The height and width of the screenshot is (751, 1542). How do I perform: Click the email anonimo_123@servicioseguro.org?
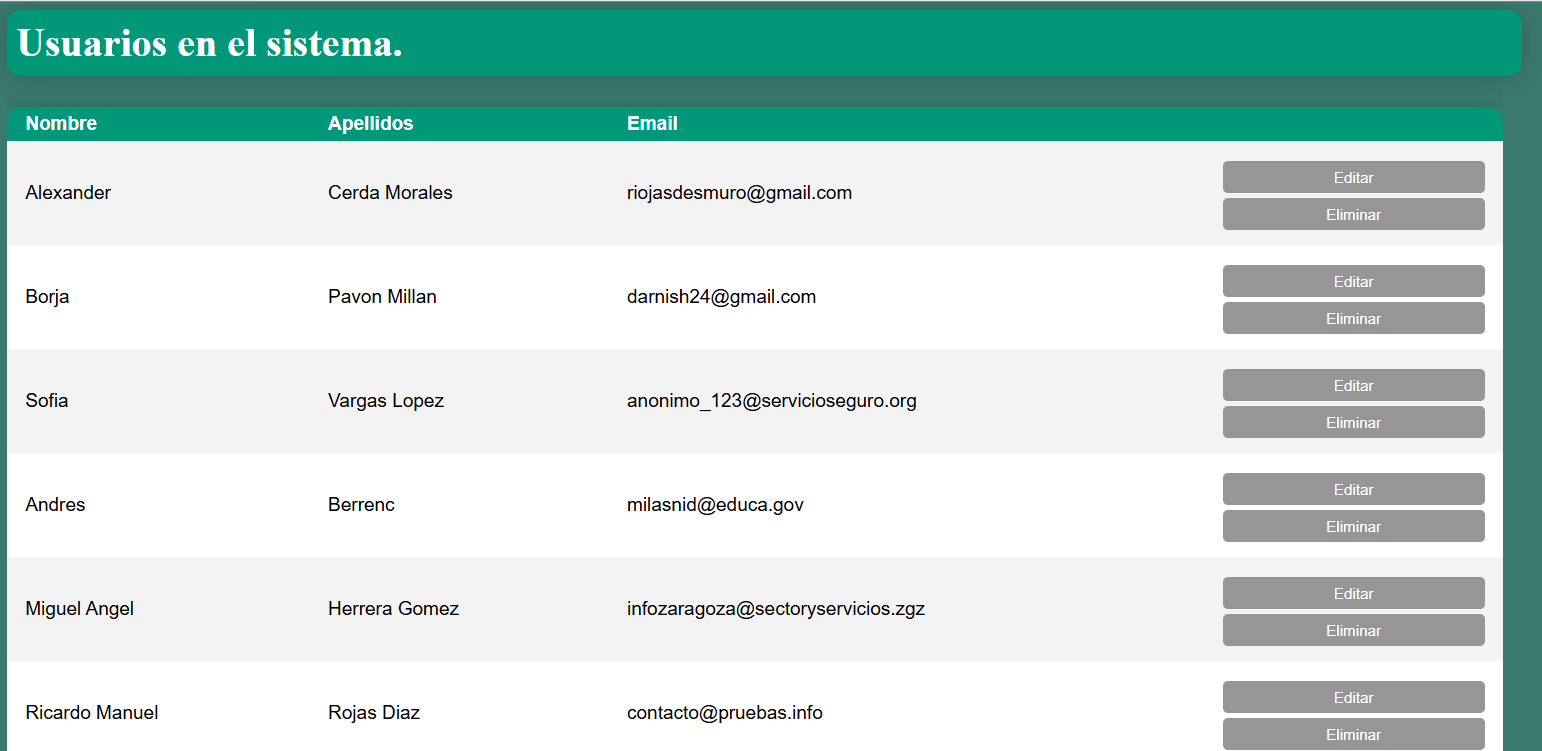[771, 401]
